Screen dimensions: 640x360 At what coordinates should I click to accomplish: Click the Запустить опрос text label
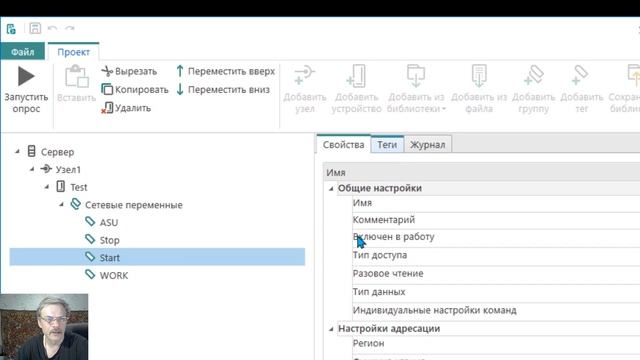[26, 103]
